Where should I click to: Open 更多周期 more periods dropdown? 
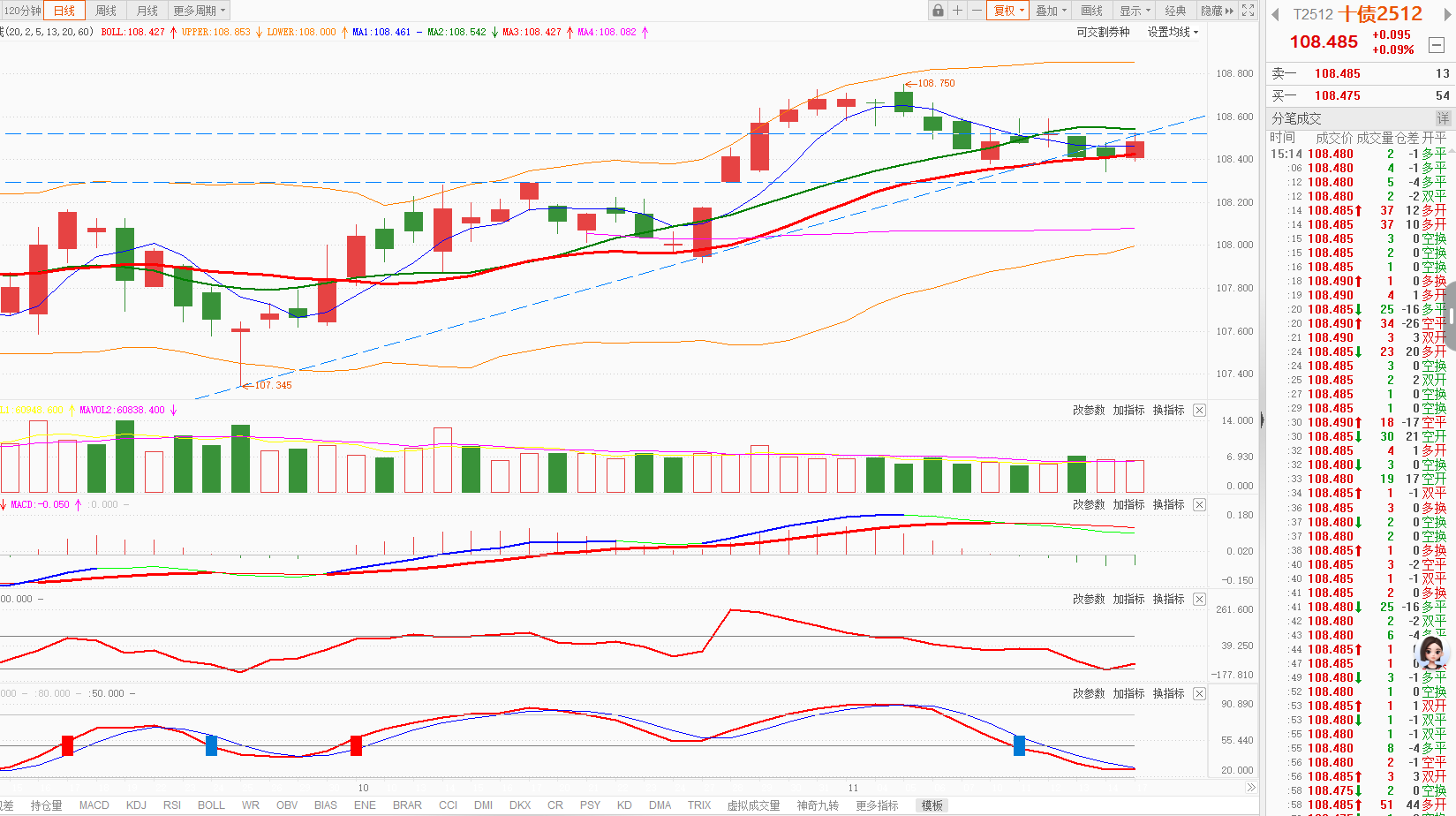(x=200, y=11)
